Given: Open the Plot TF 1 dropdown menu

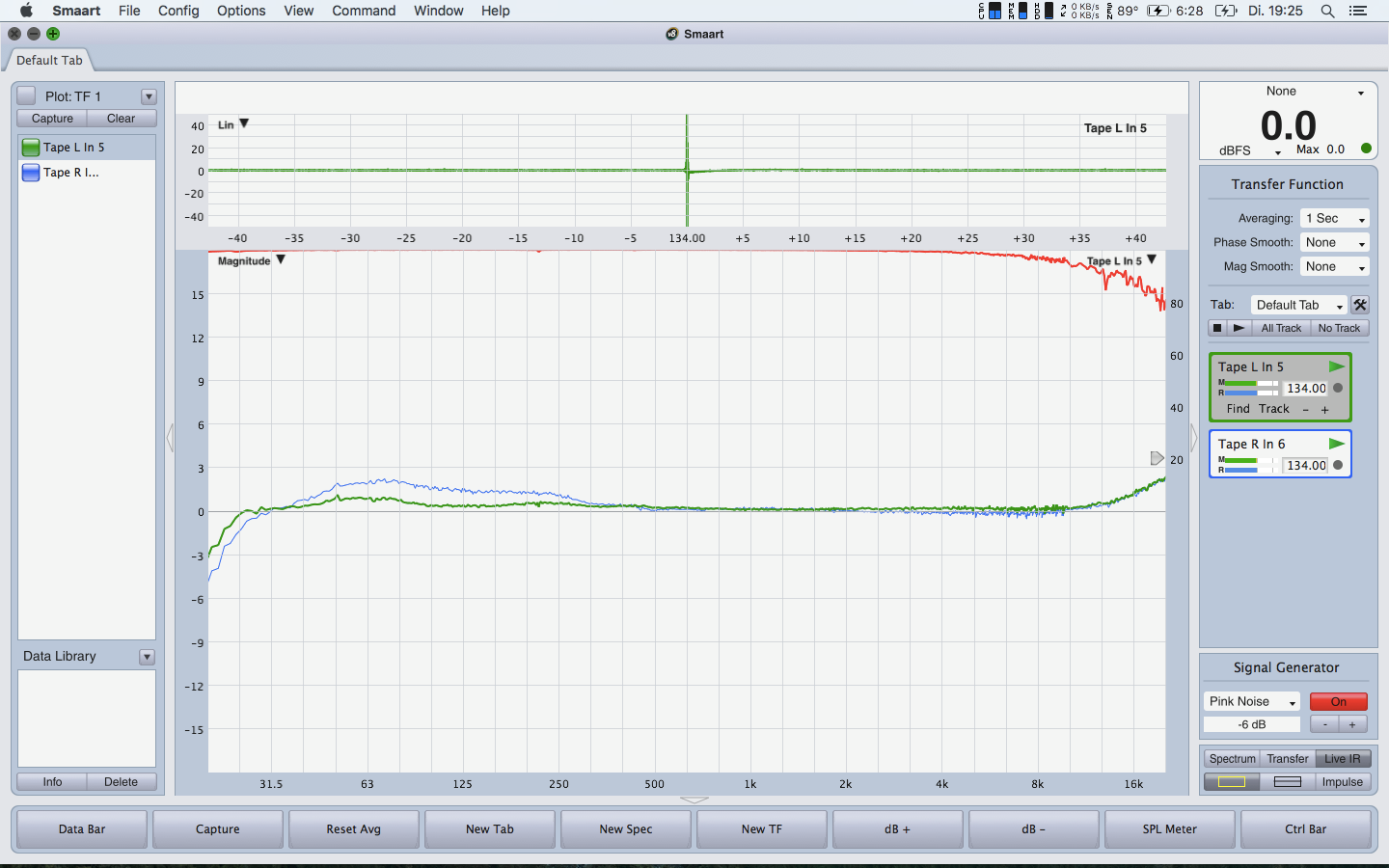Looking at the screenshot, I should click(149, 96).
